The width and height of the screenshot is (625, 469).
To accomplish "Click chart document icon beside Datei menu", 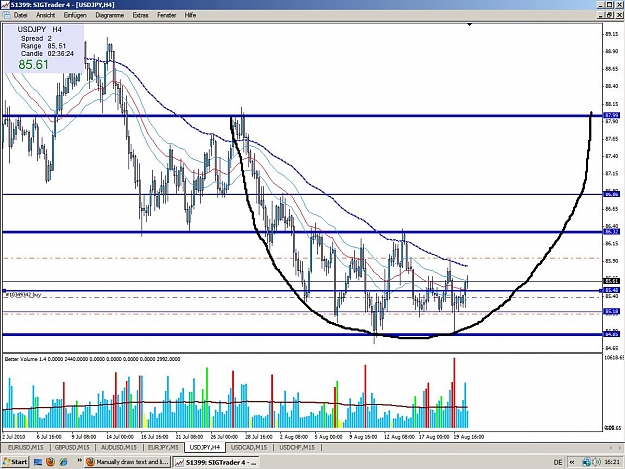I will [x=6, y=15].
